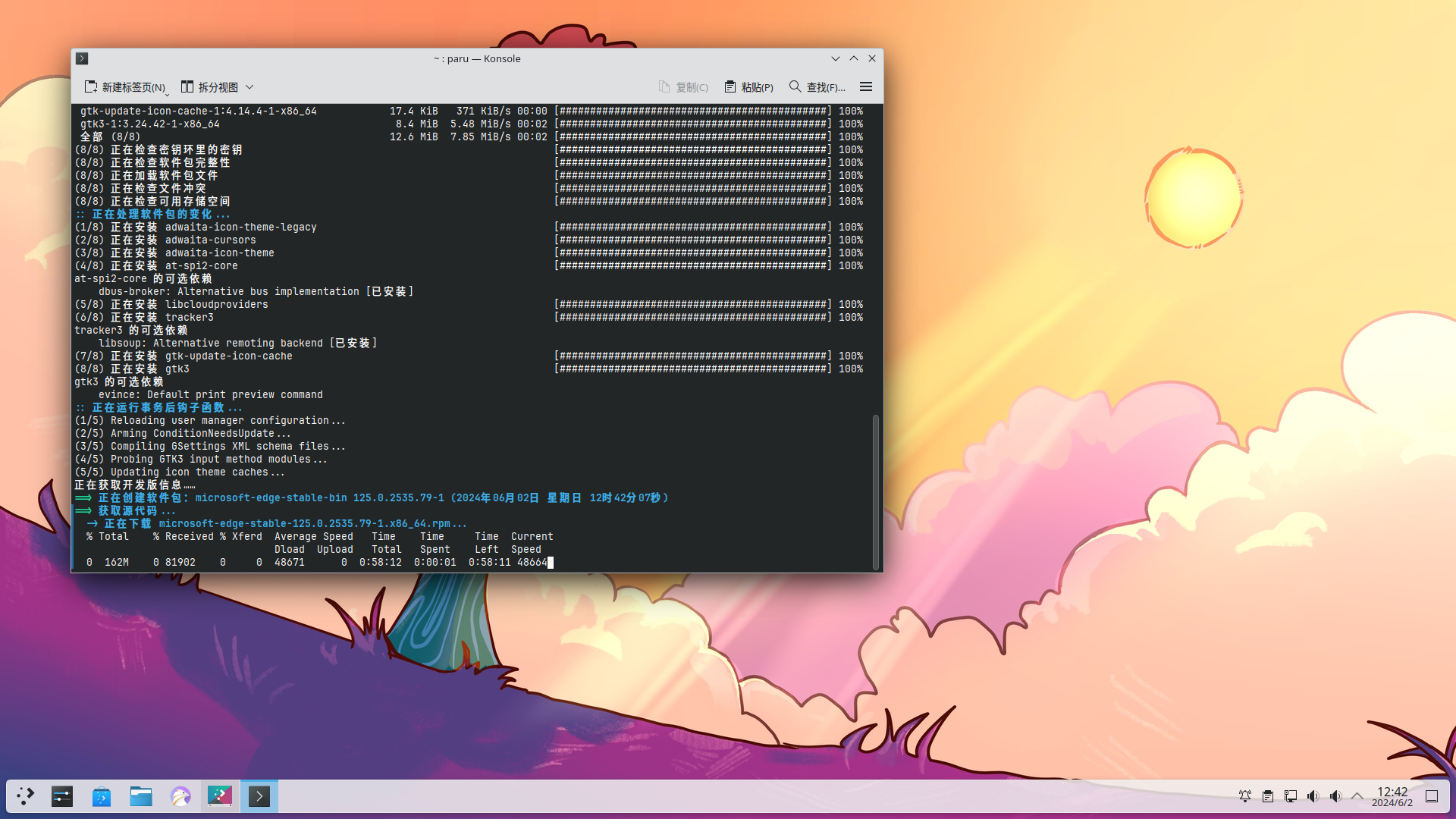Screen dimensions: 1456x819
Task: Click the 粘贴 paste button
Action: click(x=748, y=87)
